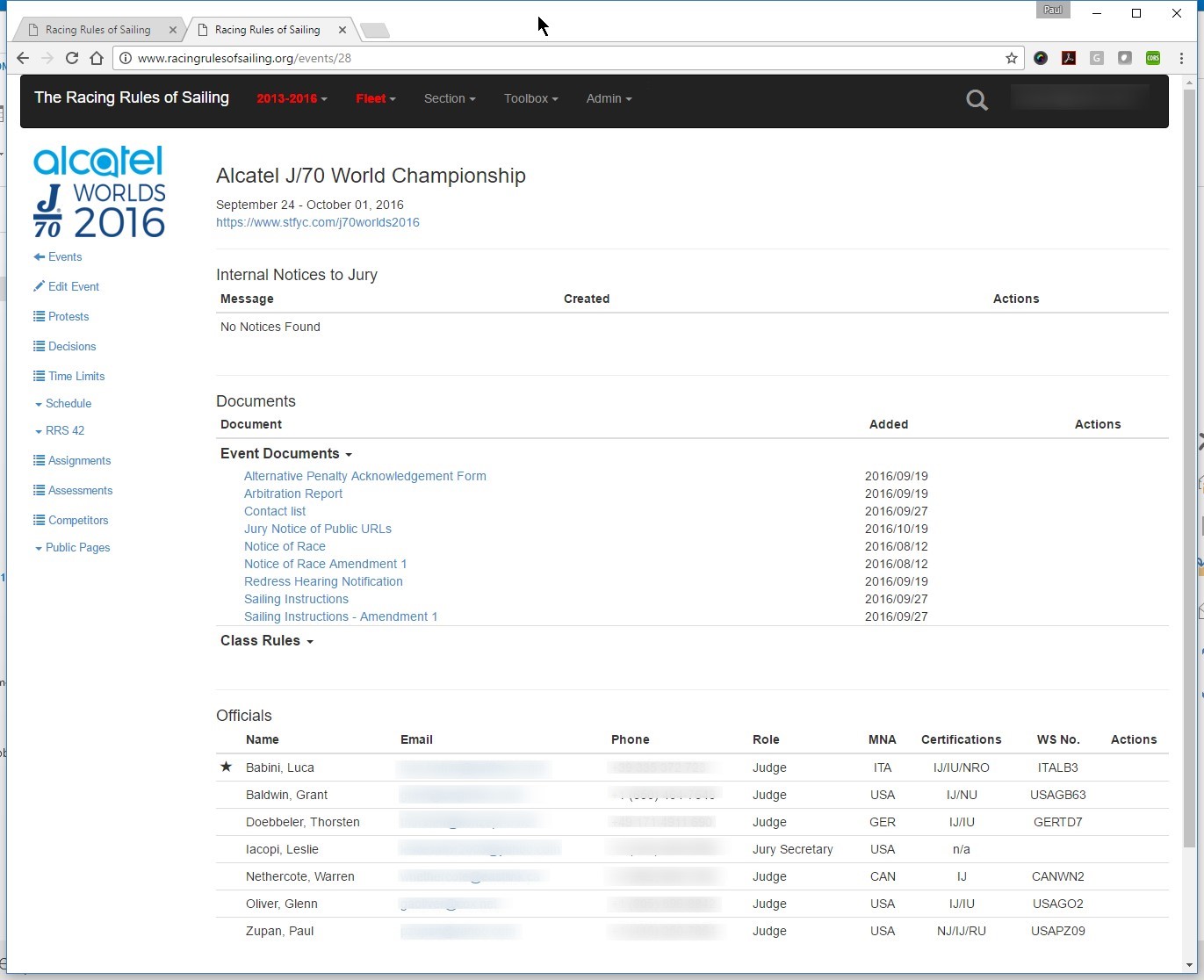Click the Jury Secretary role cell
Screen dimensions: 1204x980
coord(793,849)
